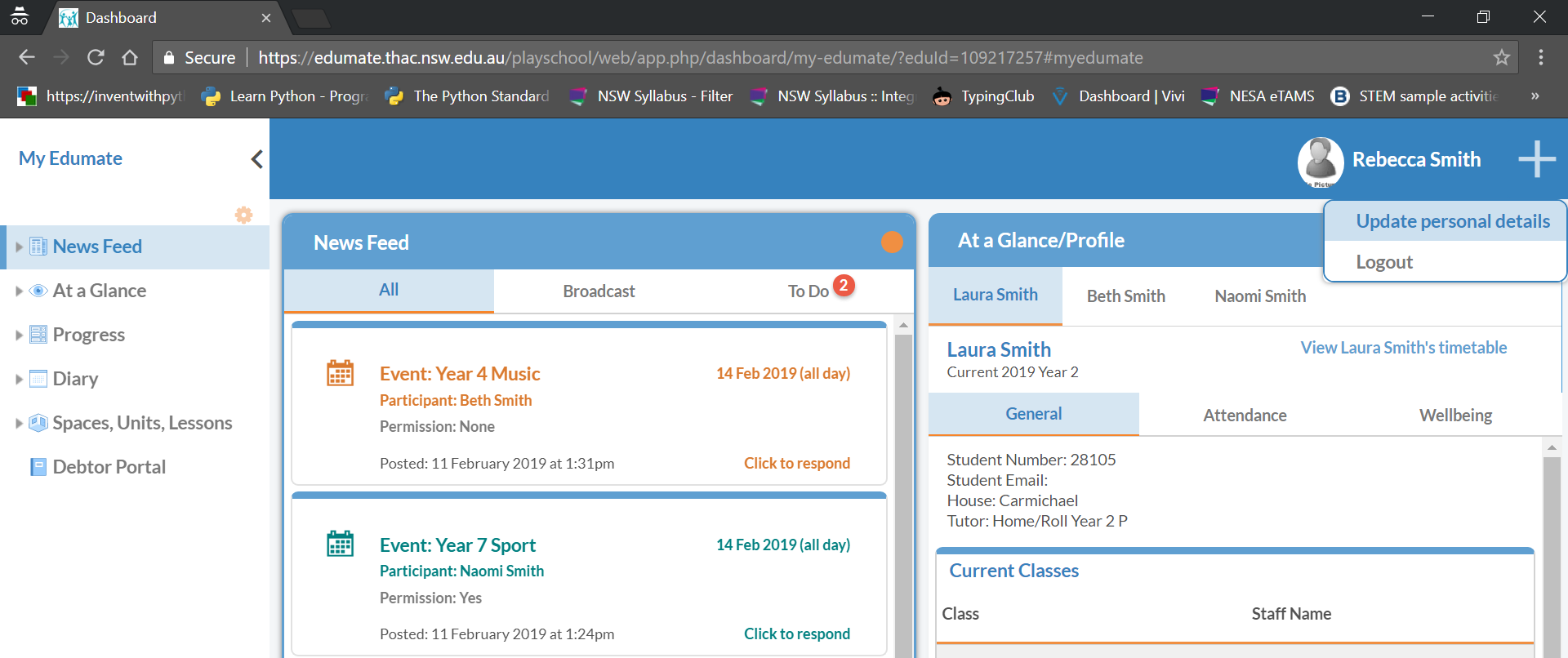Switch to the General profile tab
The height and width of the screenshot is (658, 1568).
point(1034,414)
